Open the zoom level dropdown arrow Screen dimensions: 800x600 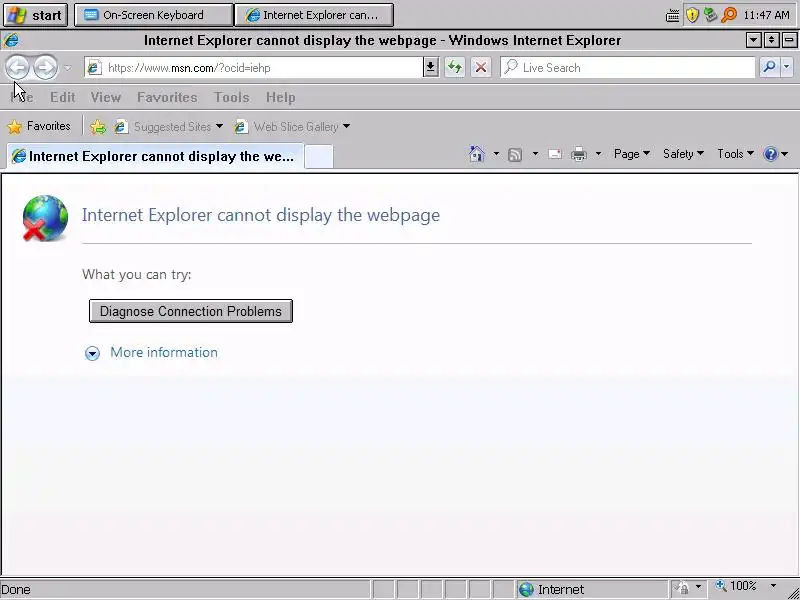pyautogui.click(x=773, y=586)
